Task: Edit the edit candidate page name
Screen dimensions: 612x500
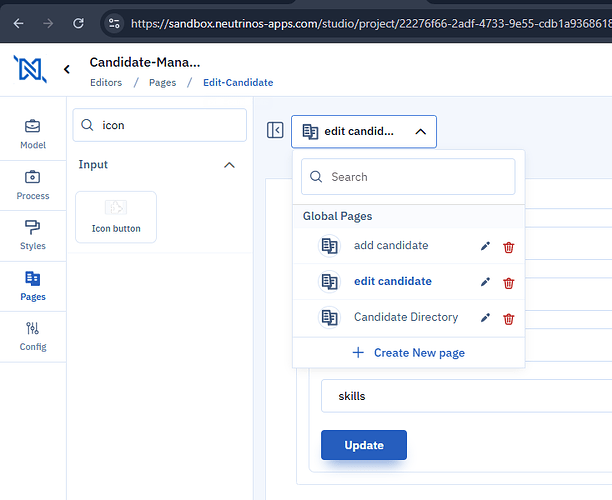Action: (485, 282)
